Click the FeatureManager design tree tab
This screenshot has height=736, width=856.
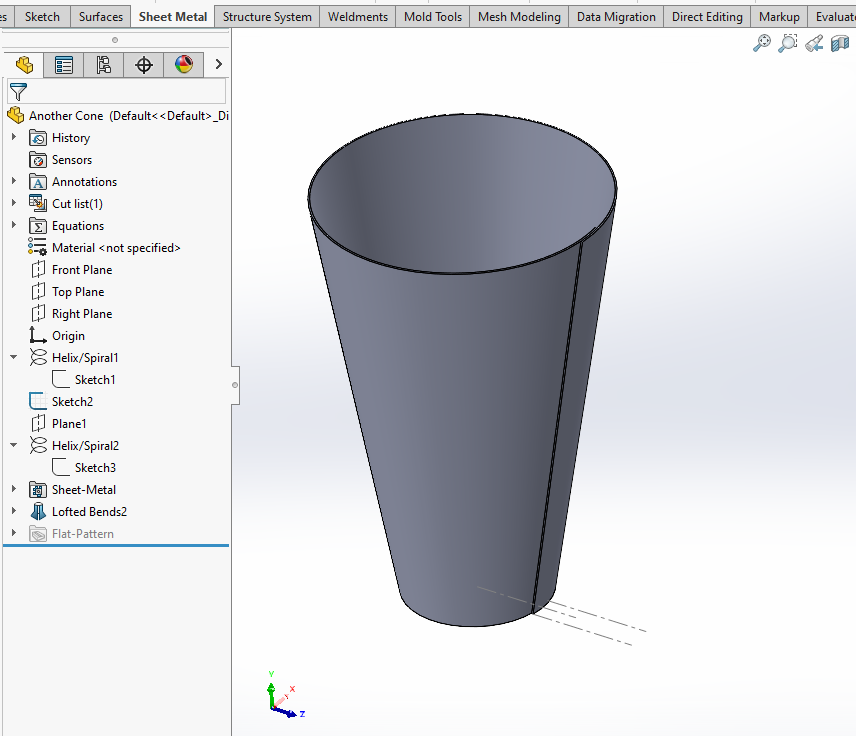(24, 65)
